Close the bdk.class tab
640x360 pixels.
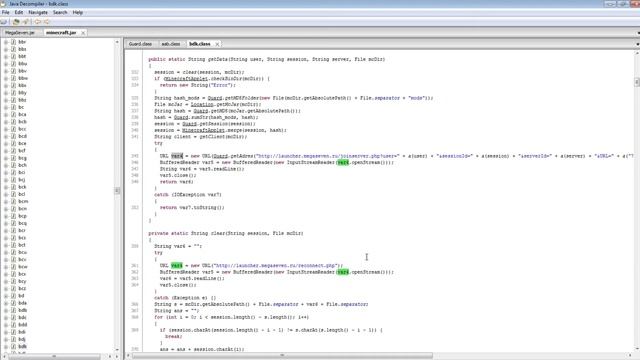click(217, 44)
